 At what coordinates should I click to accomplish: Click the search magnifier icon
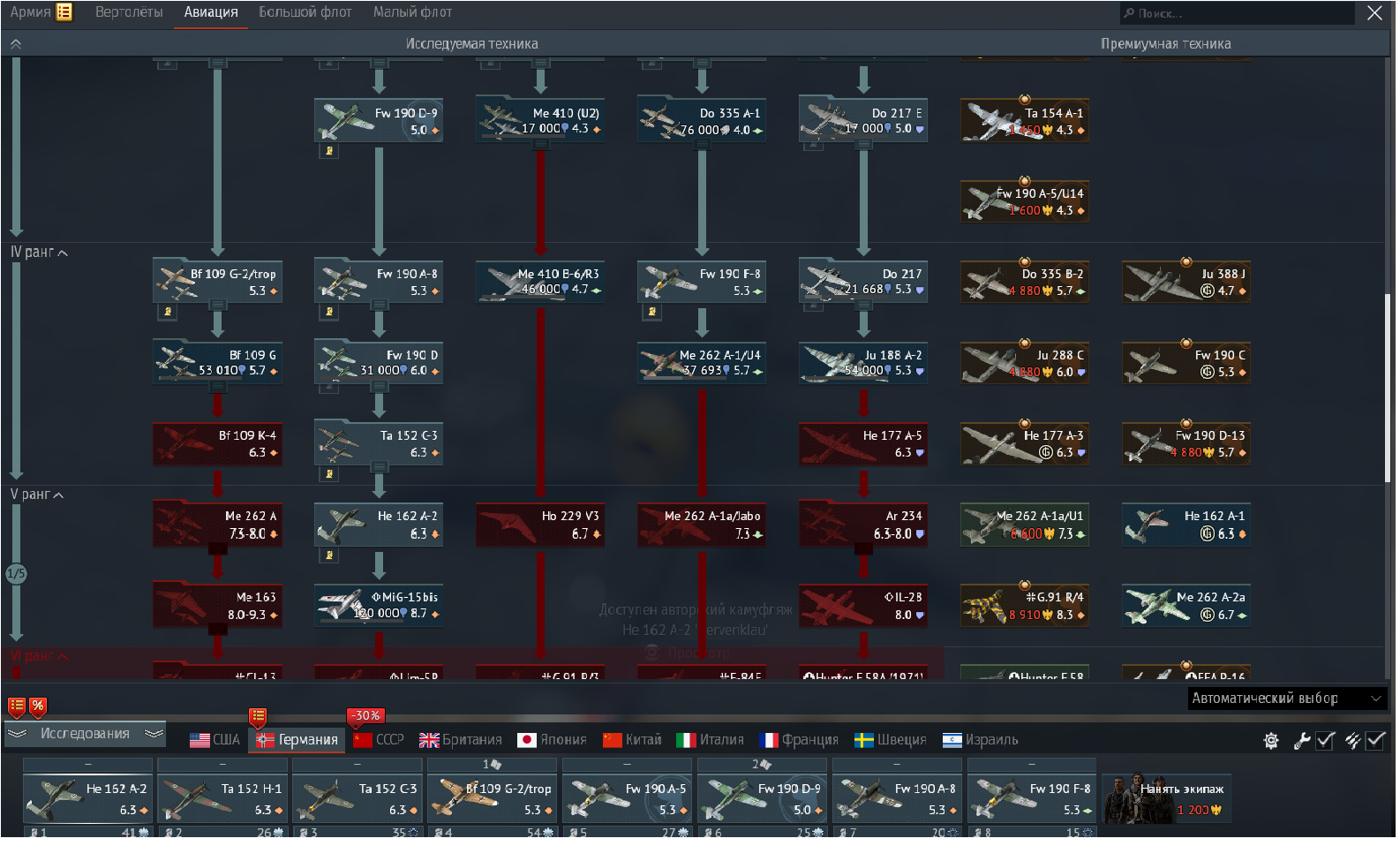(x=1129, y=13)
